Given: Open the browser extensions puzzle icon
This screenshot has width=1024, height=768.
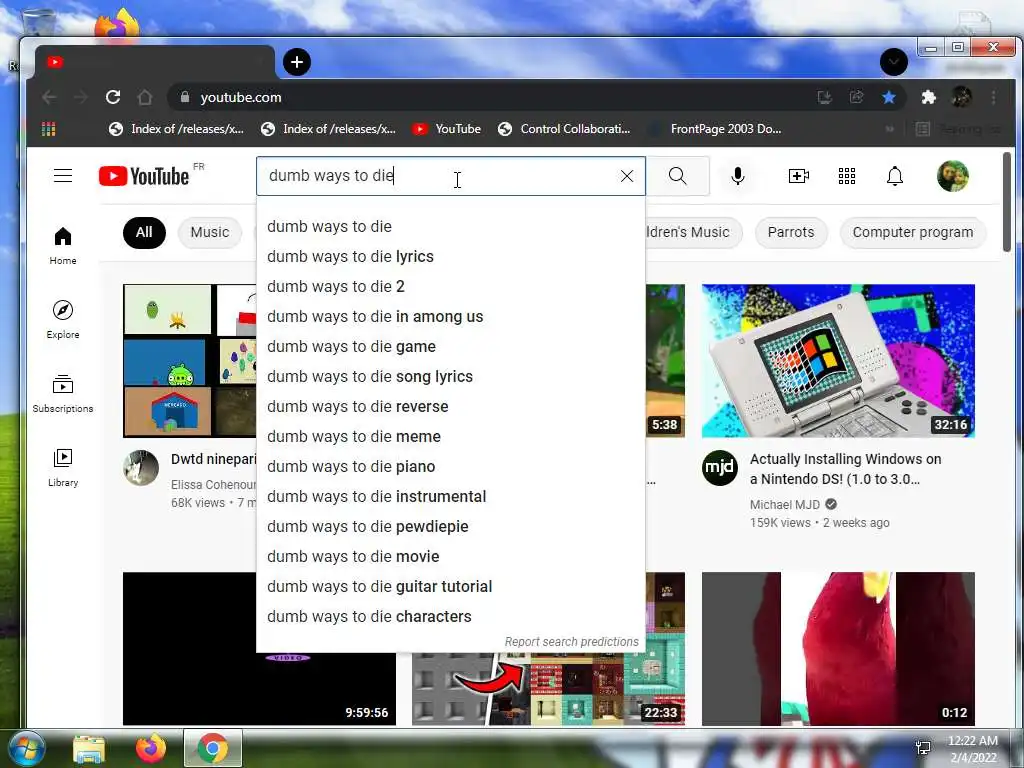Looking at the screenshot, I should (928, 97).
